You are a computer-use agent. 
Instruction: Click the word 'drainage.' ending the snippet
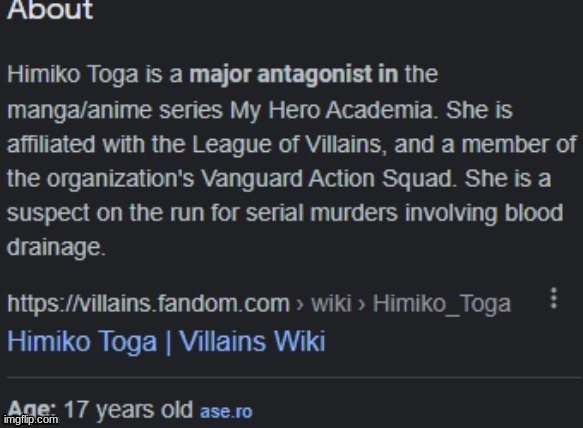[56, 247]
